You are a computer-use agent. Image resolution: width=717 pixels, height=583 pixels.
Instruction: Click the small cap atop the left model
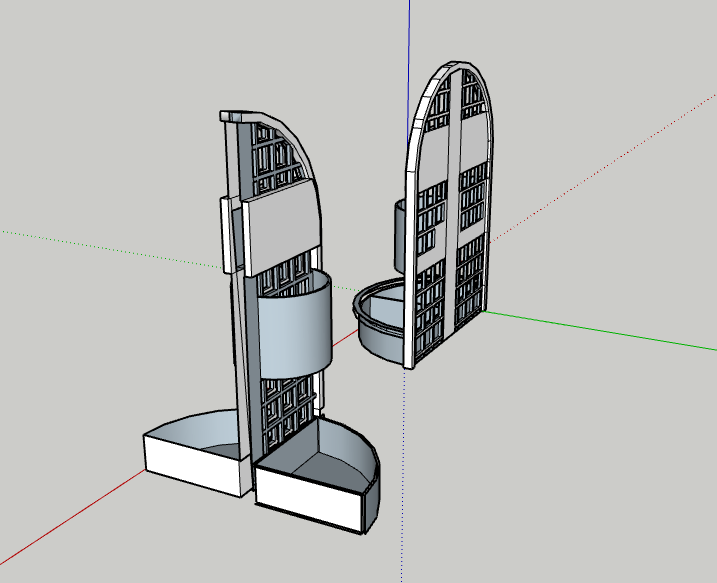click(x=234, y=115)
